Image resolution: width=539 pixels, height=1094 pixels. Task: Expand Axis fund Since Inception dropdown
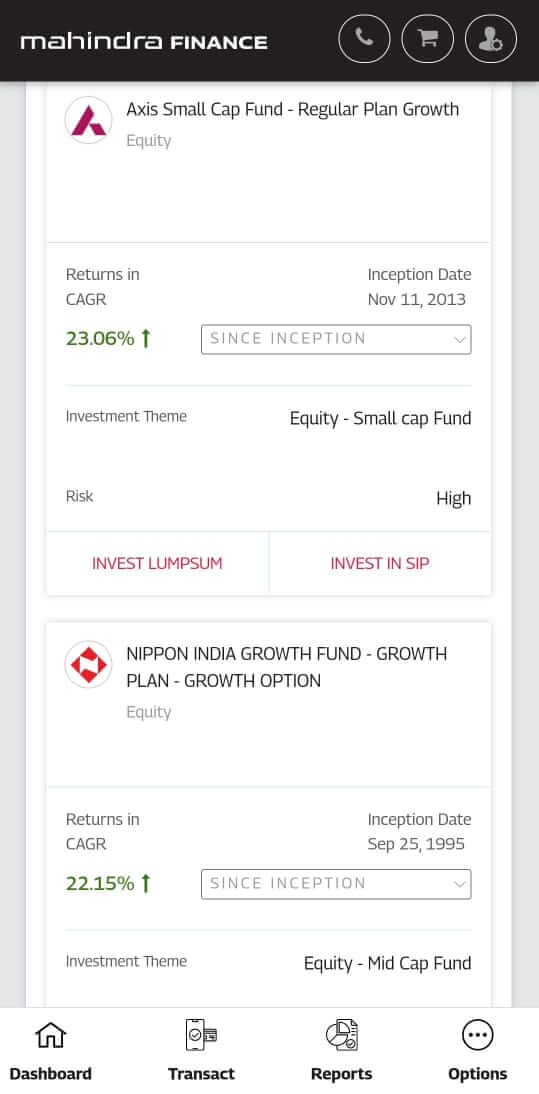click(x=336, y=339)
